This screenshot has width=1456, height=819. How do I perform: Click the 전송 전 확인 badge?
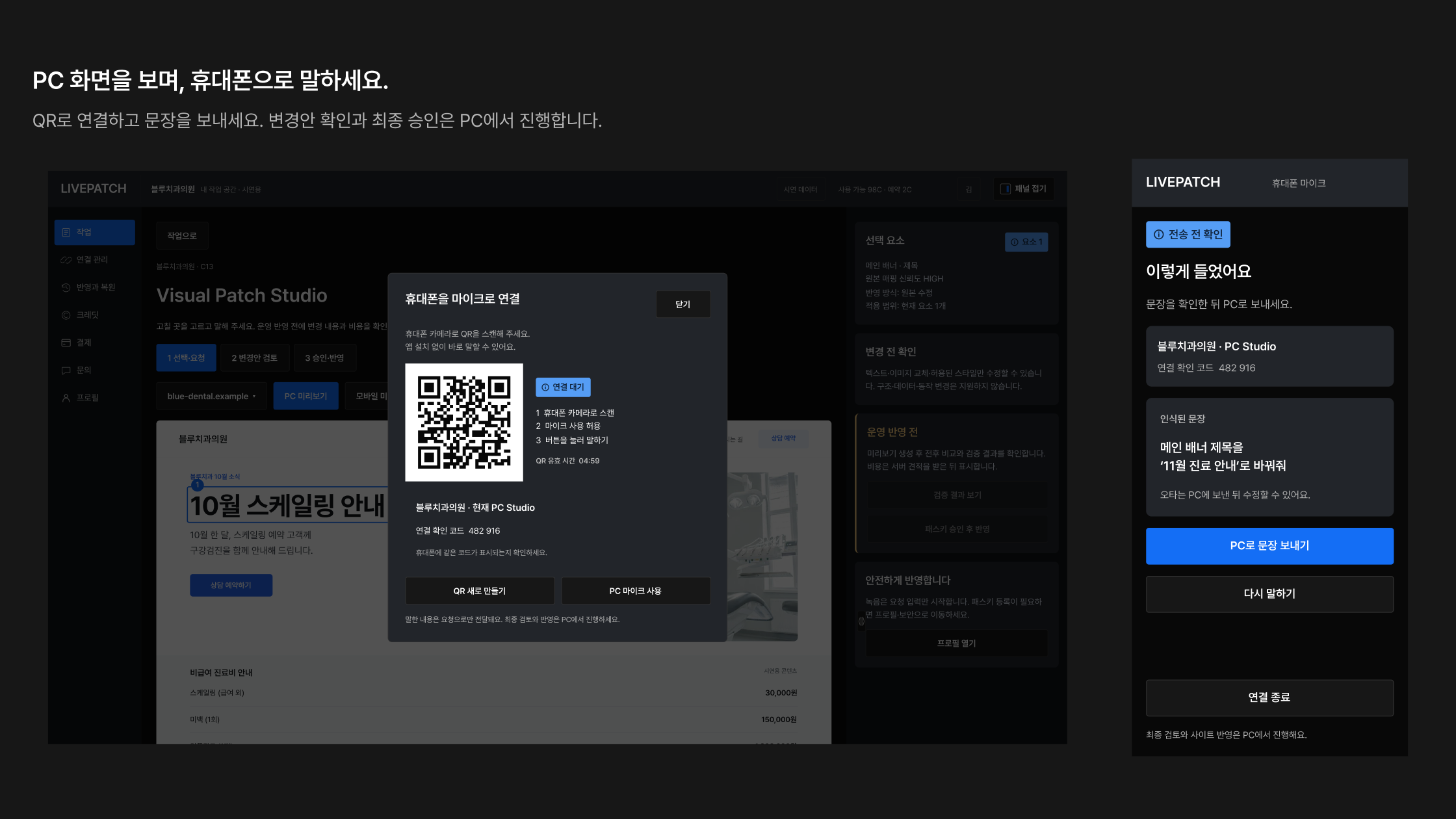[1188, 235]
